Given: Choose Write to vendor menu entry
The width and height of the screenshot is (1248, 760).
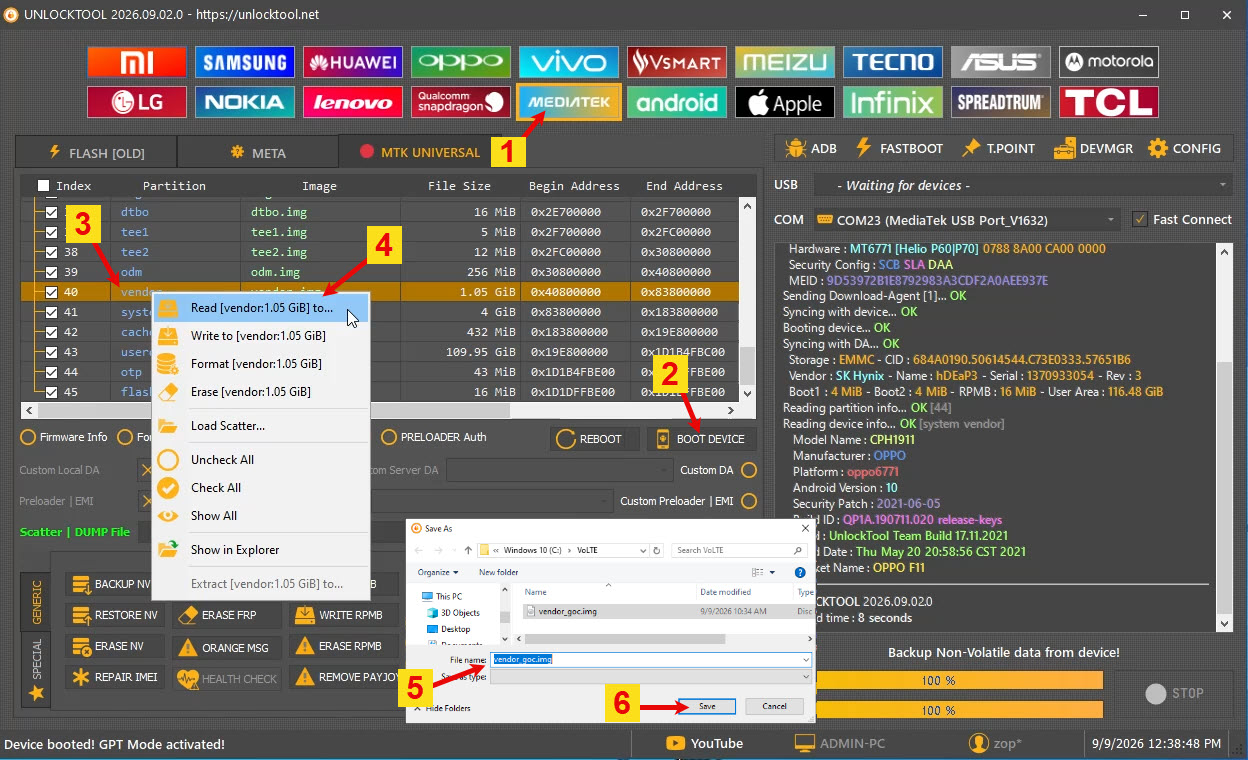Looking at the screenshot, I should (260, 335).
